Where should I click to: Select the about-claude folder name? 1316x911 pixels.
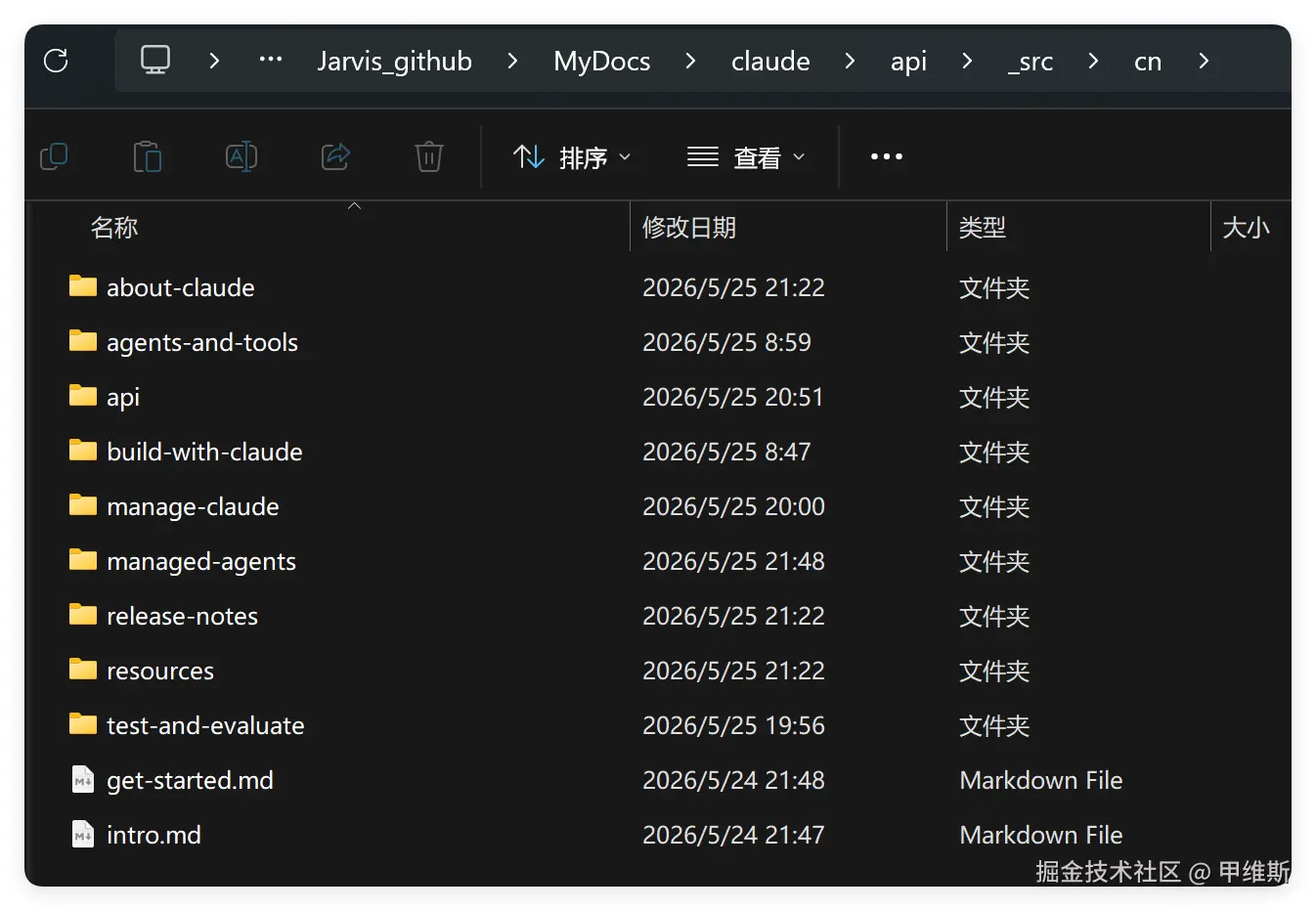coord(181,287)
